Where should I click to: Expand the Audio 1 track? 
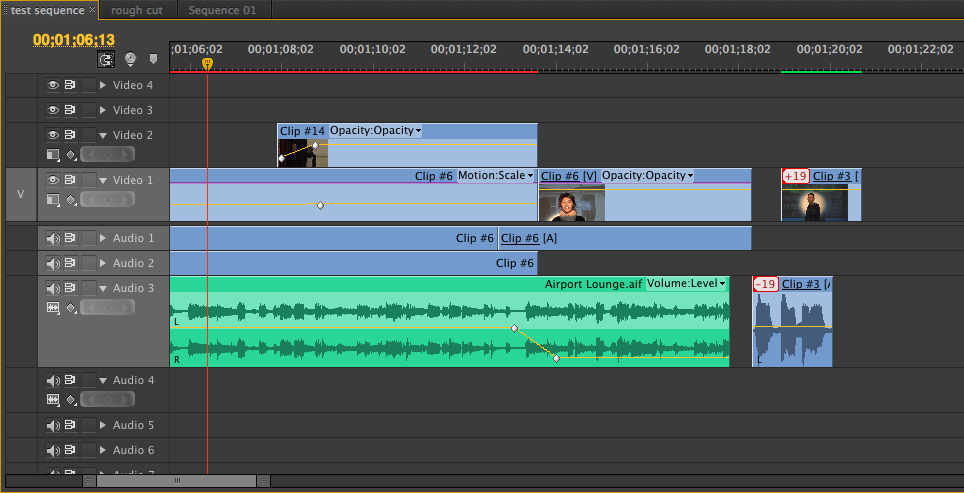tap(103, 238)
